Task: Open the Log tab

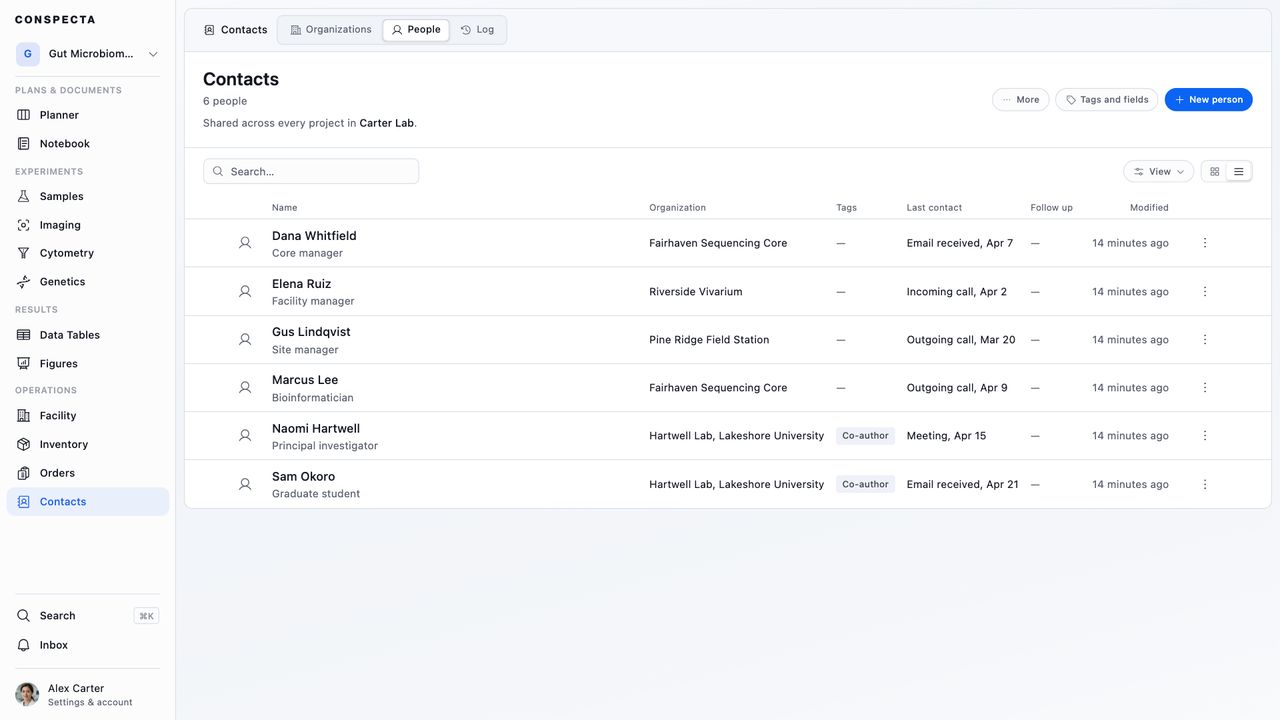Action: 477,30
